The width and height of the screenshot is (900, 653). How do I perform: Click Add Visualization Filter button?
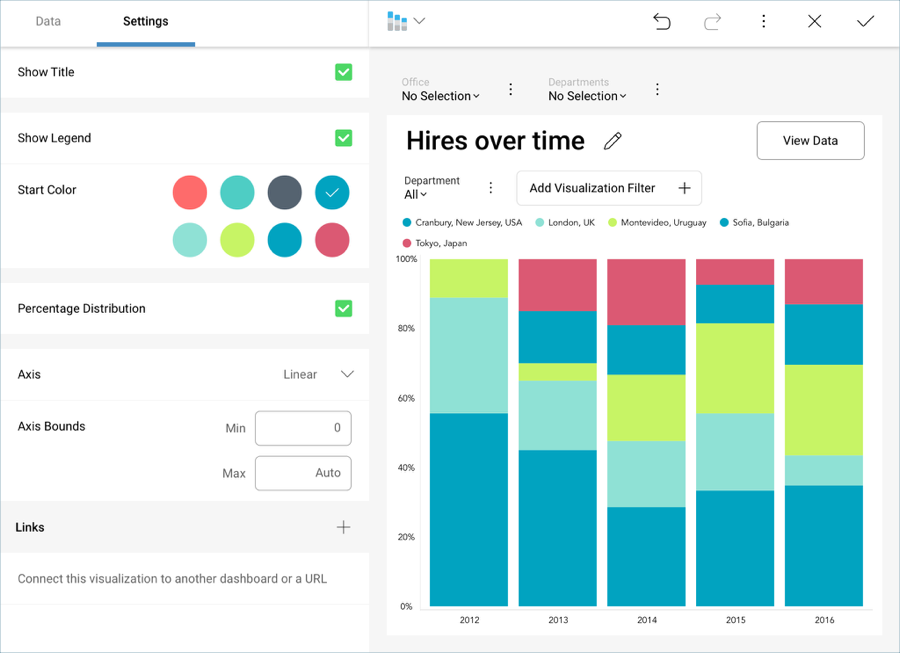tap(609, 188)
